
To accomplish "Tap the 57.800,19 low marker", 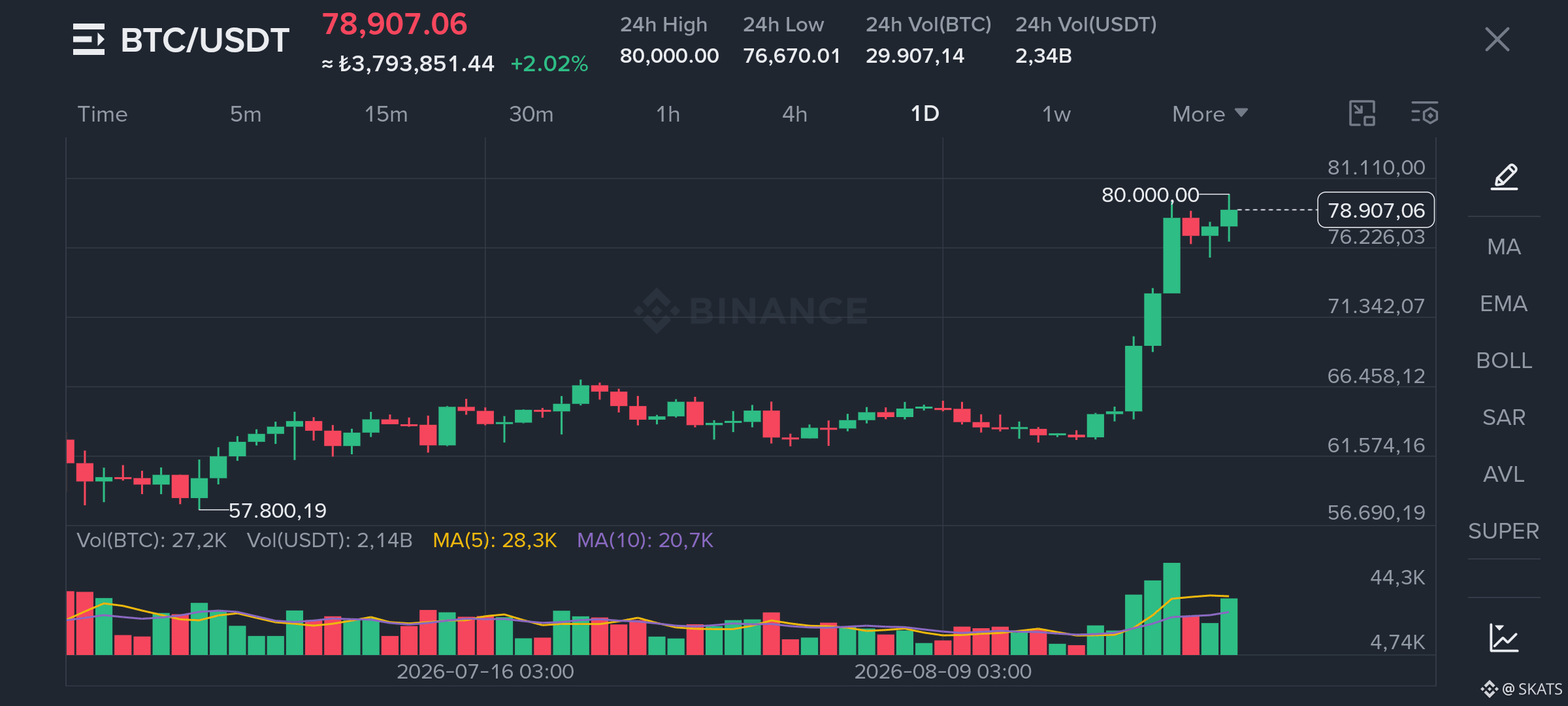I will click(277, 511).
